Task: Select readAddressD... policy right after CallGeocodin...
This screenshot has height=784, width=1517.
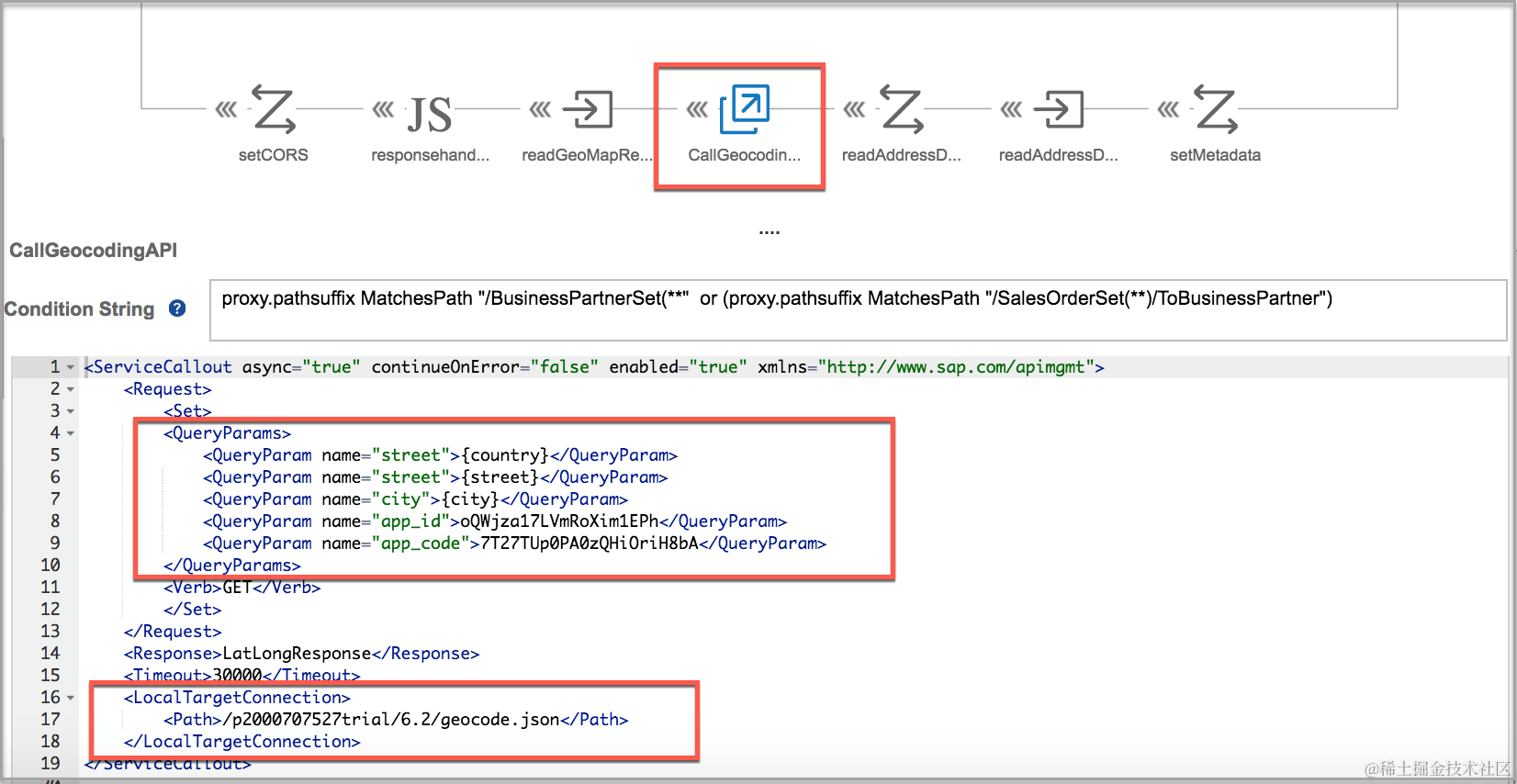Action: (x=902, y=110)
